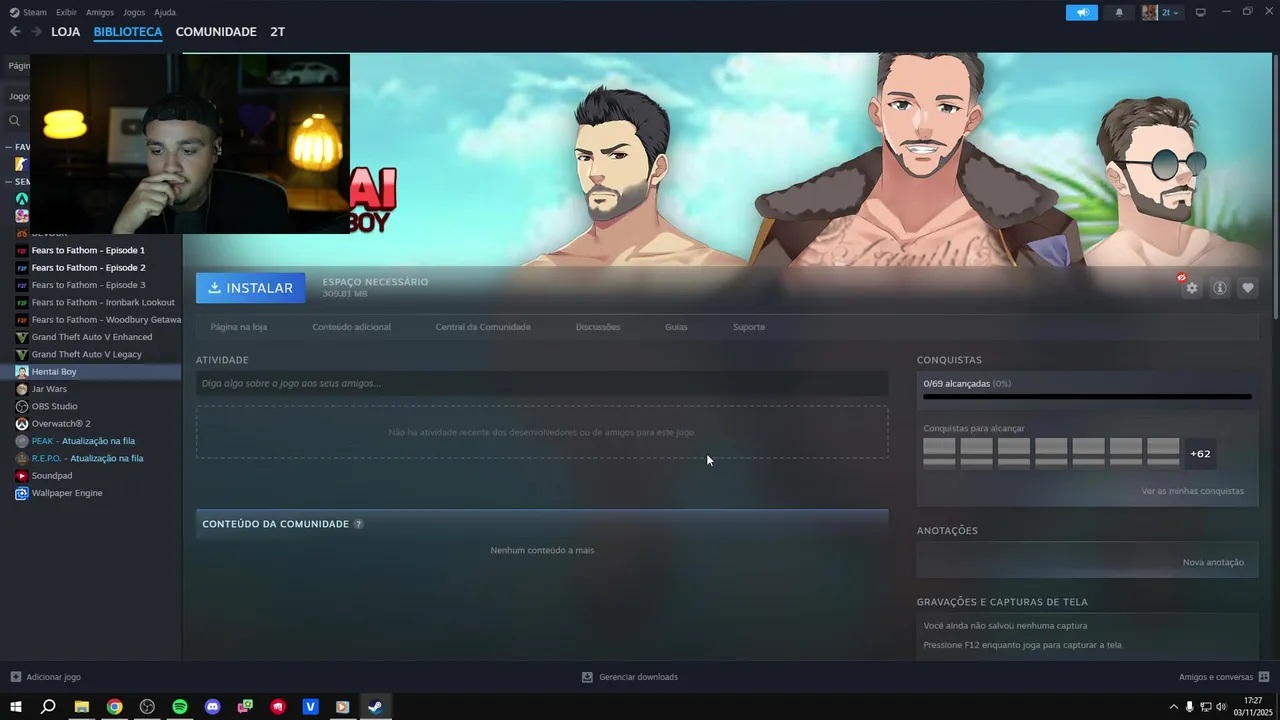This screenshot has height=720, width=1280.
Task: Click the INSTALAR button
Action: coord(251,288)
